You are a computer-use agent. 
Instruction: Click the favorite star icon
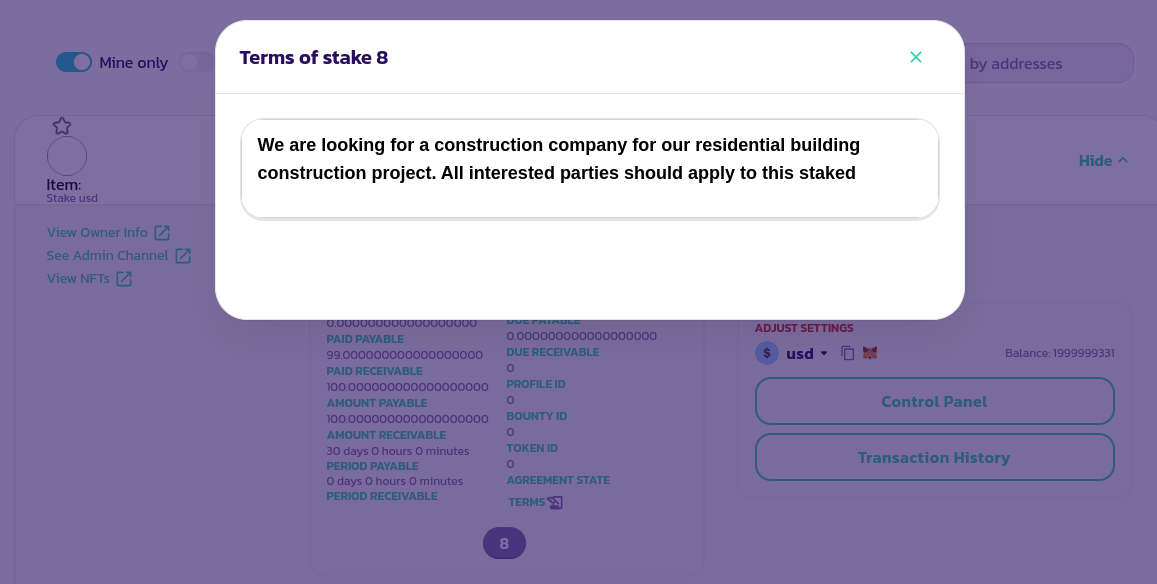(62, 126)
